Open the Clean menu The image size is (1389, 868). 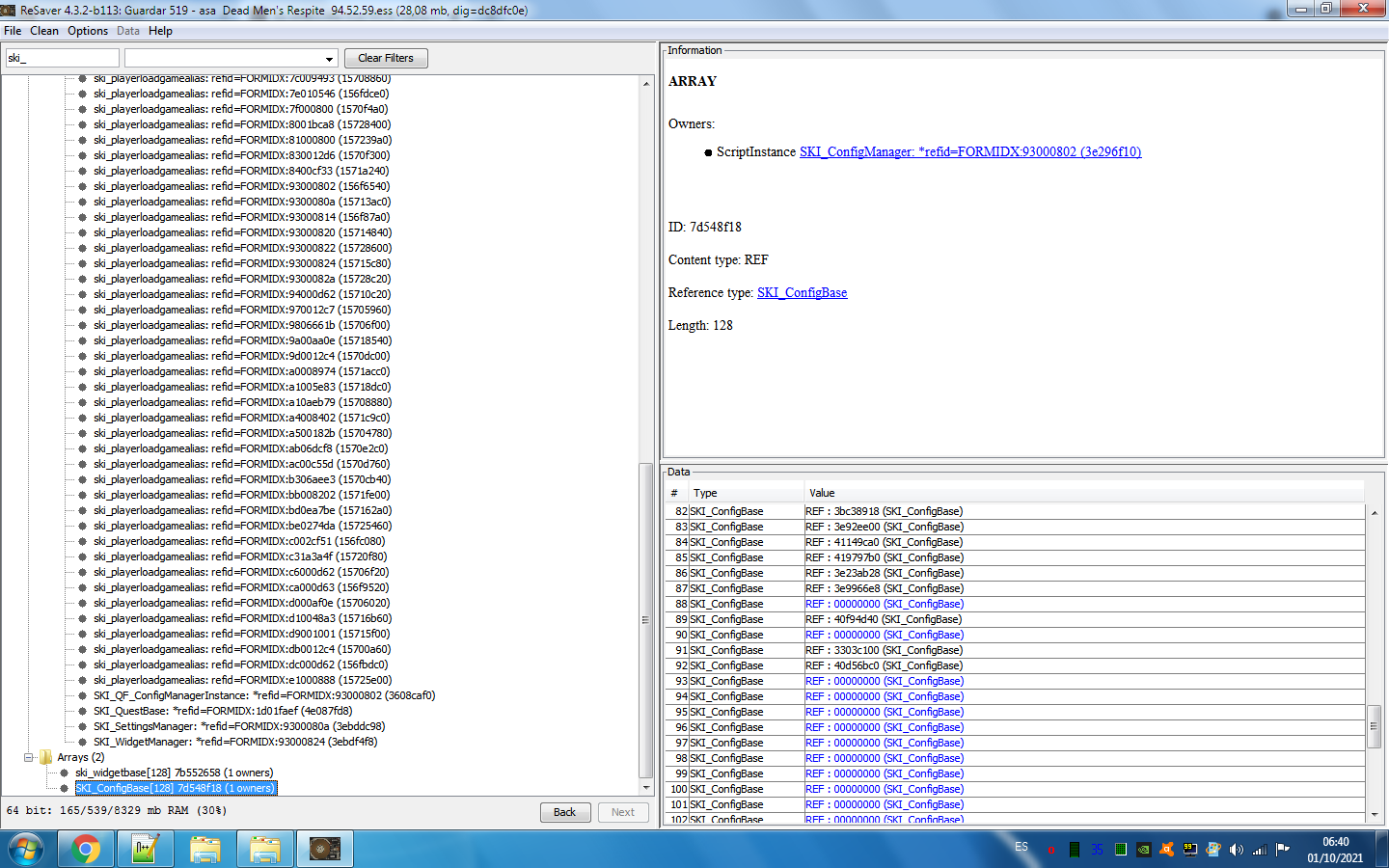coord(44,31)
